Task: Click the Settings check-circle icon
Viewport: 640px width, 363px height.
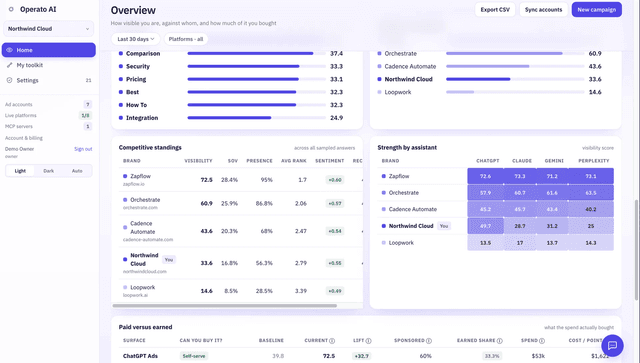Action: 9,80
